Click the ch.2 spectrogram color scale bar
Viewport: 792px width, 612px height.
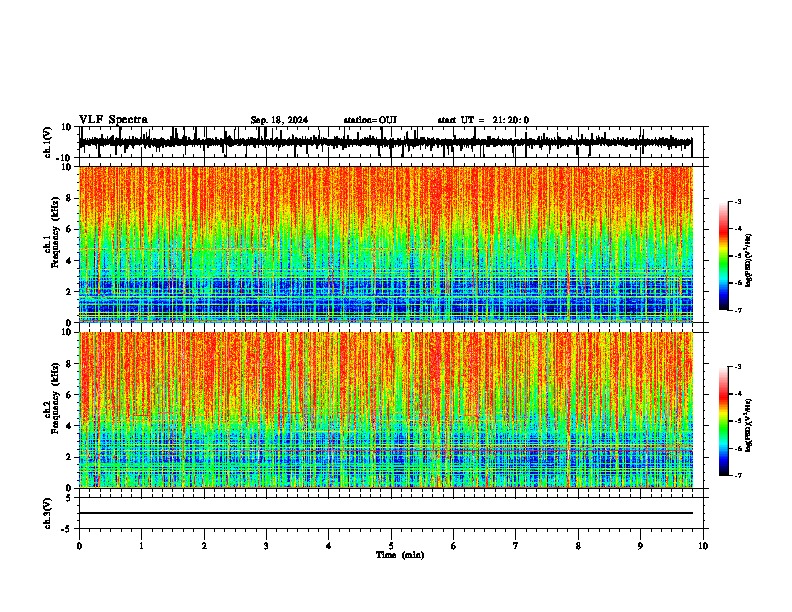coord(723,421)
